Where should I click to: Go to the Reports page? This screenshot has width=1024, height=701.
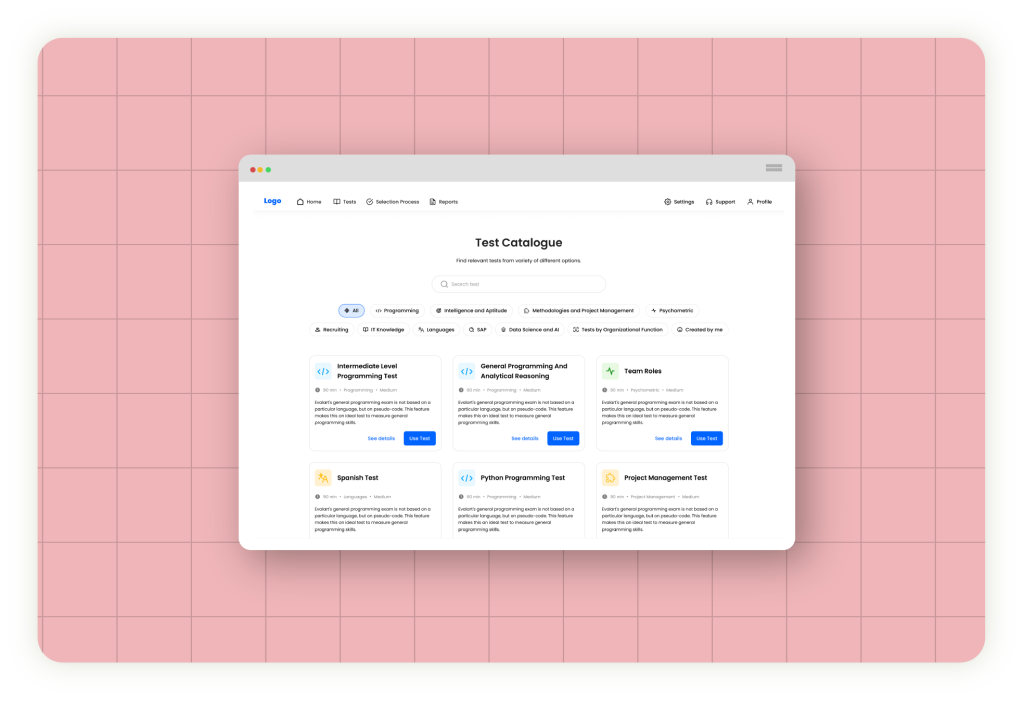coord(443,202)
